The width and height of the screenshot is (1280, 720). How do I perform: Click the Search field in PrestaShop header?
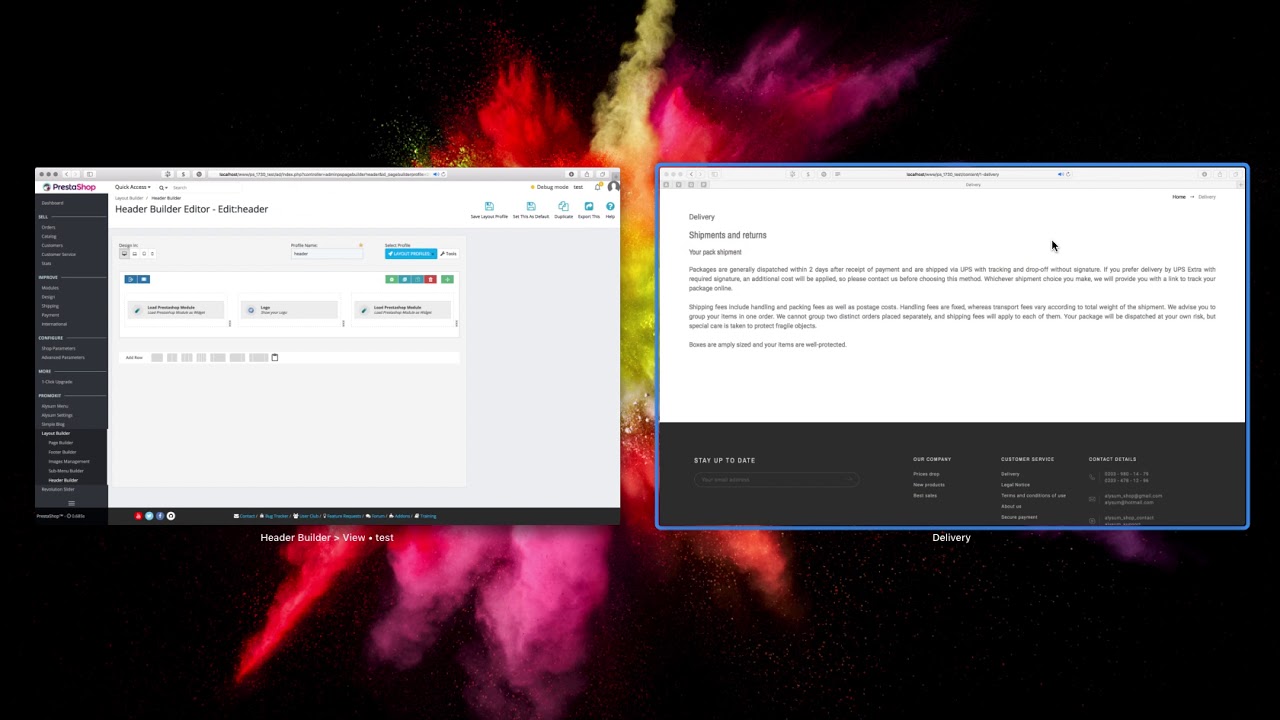(x=205, y=188)
